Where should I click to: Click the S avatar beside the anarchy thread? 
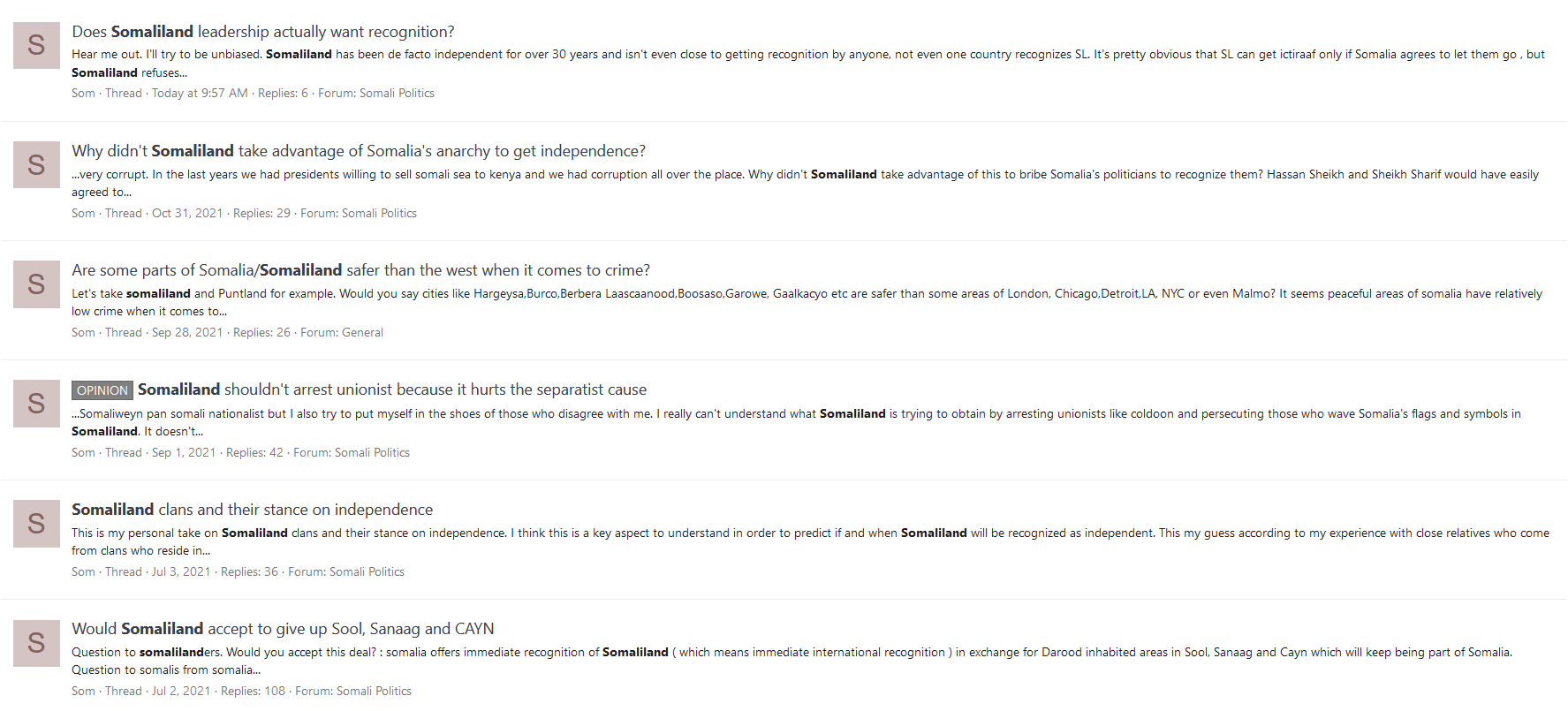[36, 164]
